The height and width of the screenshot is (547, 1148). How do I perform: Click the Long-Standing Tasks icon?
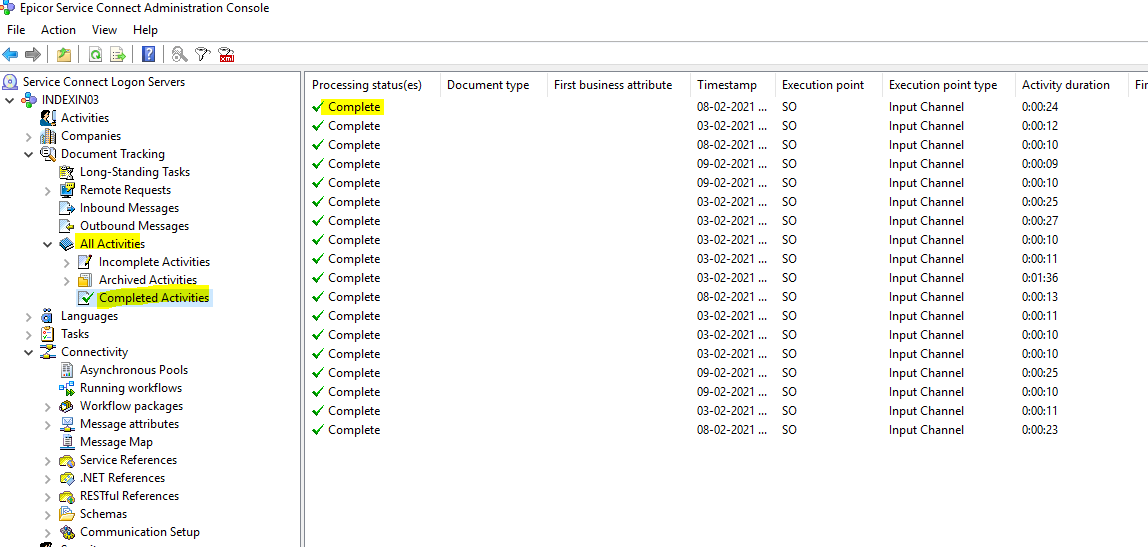point(67,172)
